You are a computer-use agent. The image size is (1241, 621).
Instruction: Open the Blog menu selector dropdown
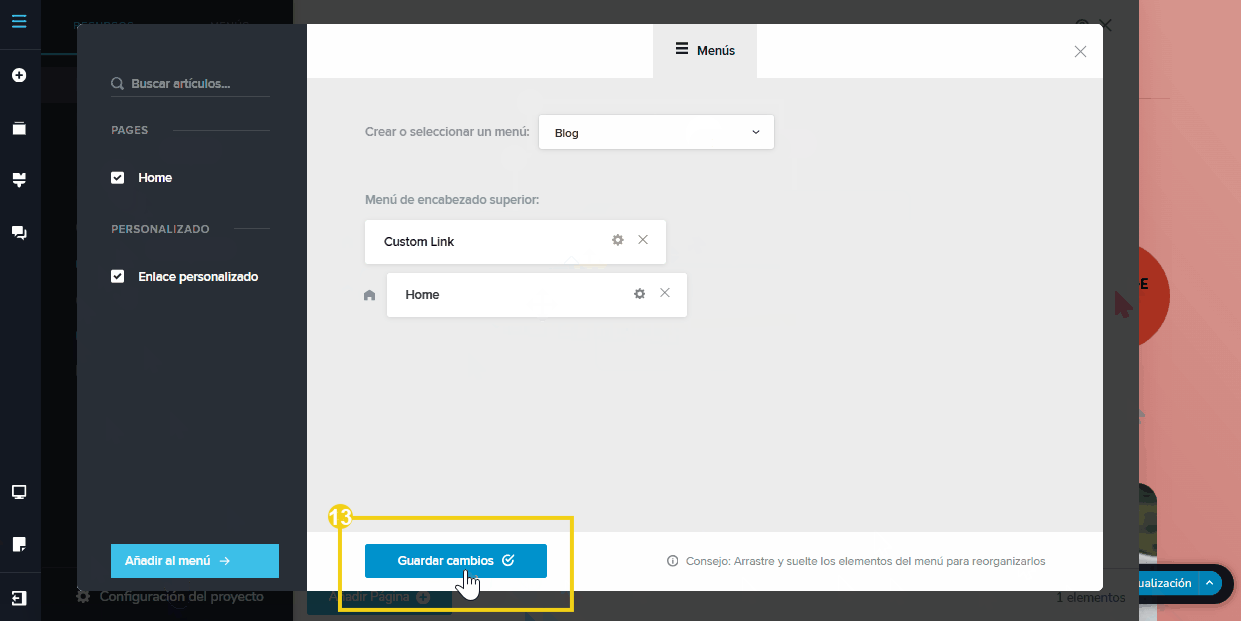click(x=656, y=132)
